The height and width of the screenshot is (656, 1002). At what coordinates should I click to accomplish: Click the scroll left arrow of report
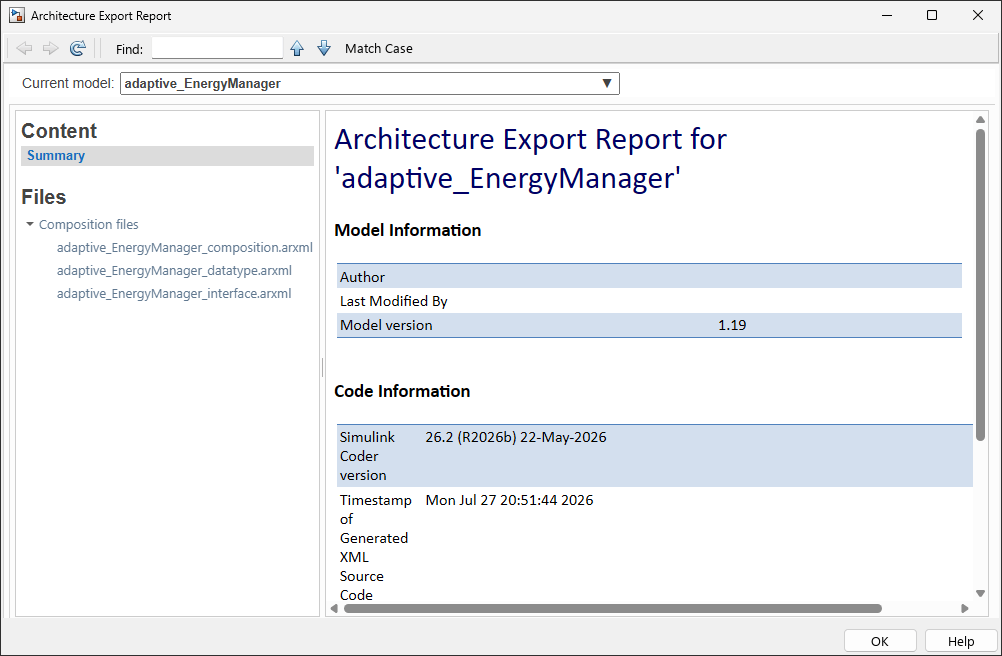point(334,609)
